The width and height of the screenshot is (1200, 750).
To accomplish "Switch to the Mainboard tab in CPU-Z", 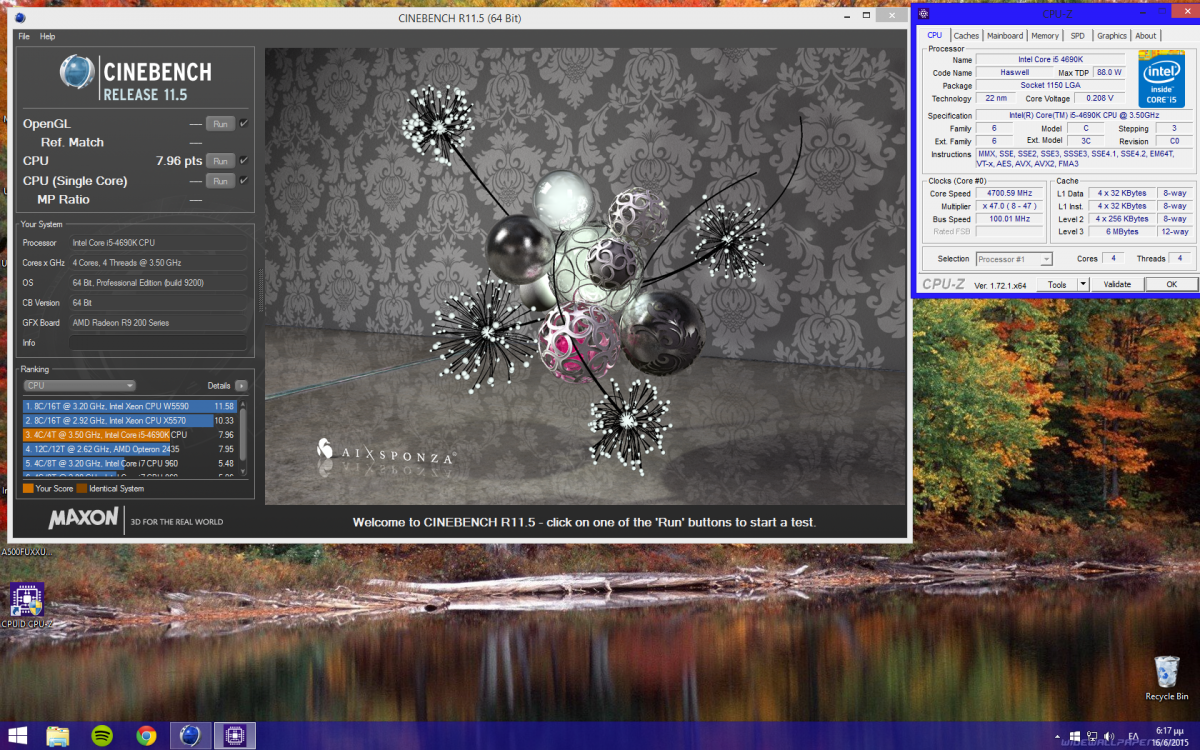I will pyautogui.click(x=1004, y=35).
